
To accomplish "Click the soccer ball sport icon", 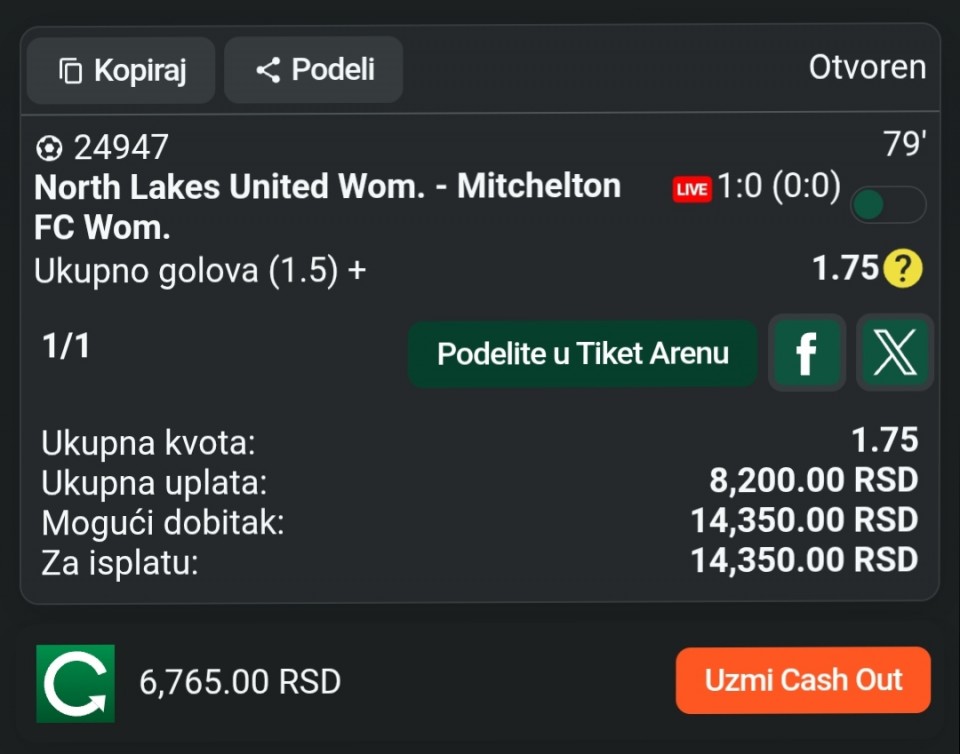I will point(48,149).
